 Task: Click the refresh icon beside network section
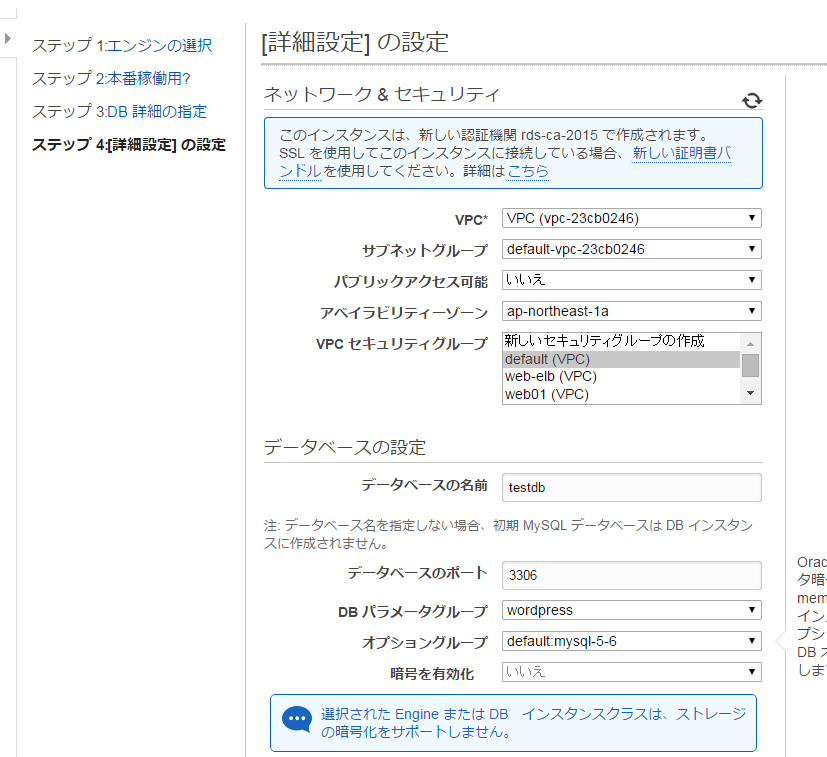(x=752, y=99)
